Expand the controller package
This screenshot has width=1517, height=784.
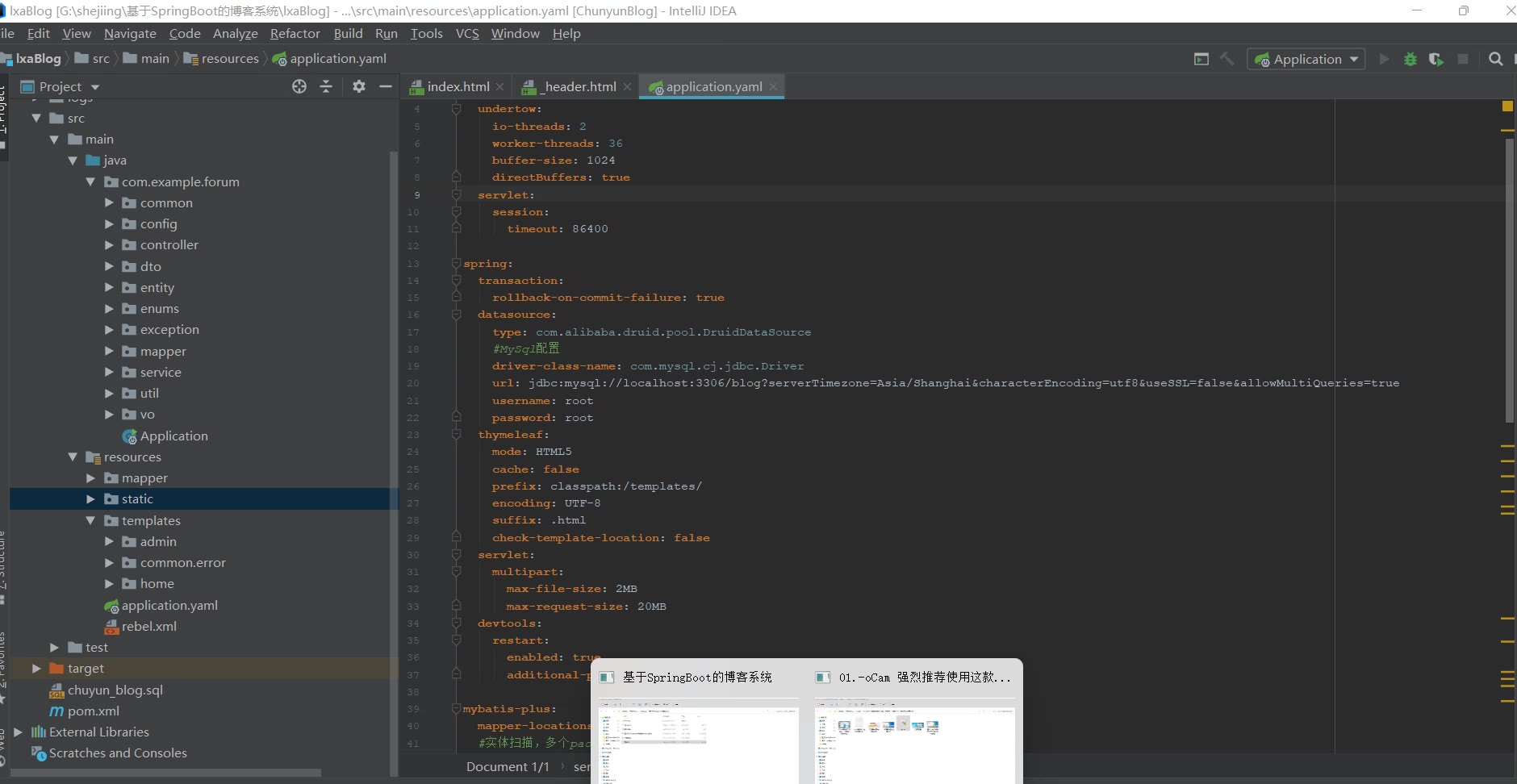(109, 245)
